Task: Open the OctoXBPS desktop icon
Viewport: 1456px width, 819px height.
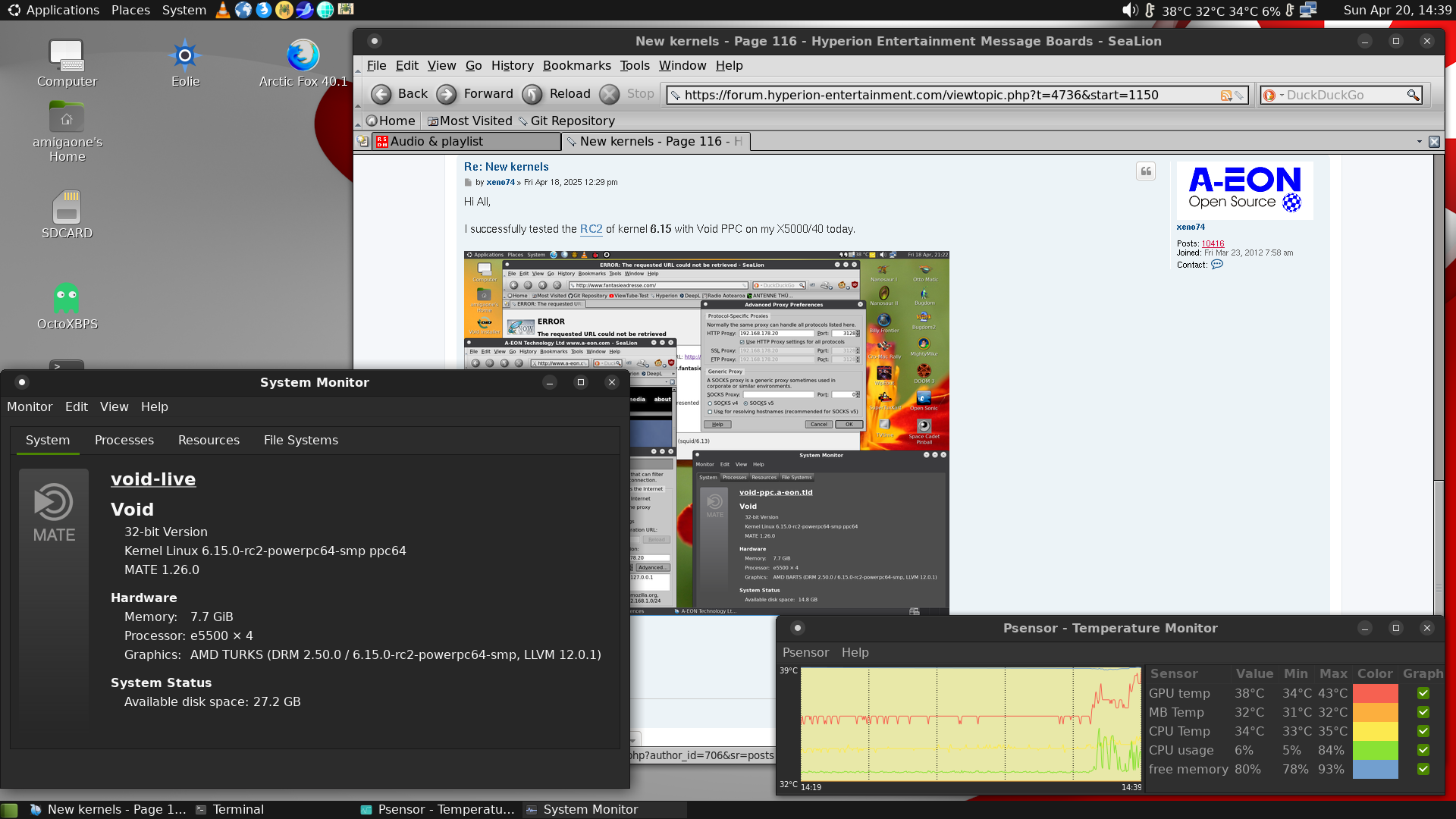Action: tap(67, 300)
